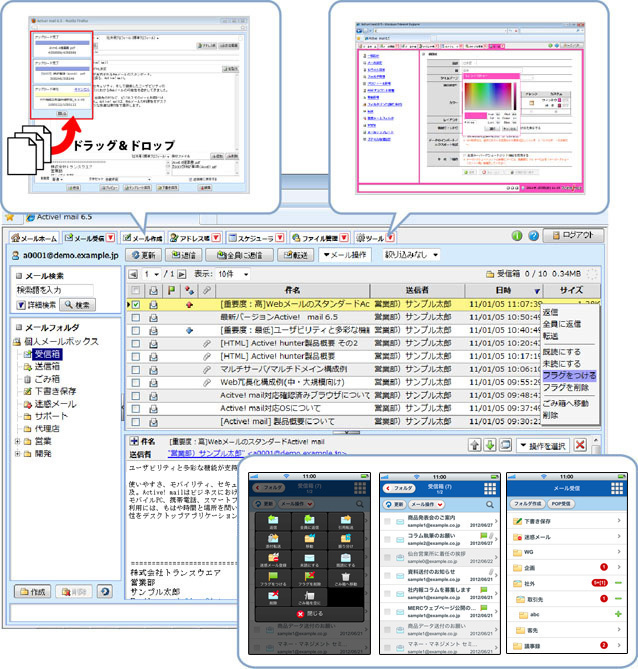Check the マルチサーバ/マルチドメイン構成例 checkbox
638x669 pixels.
coord(136,370)
